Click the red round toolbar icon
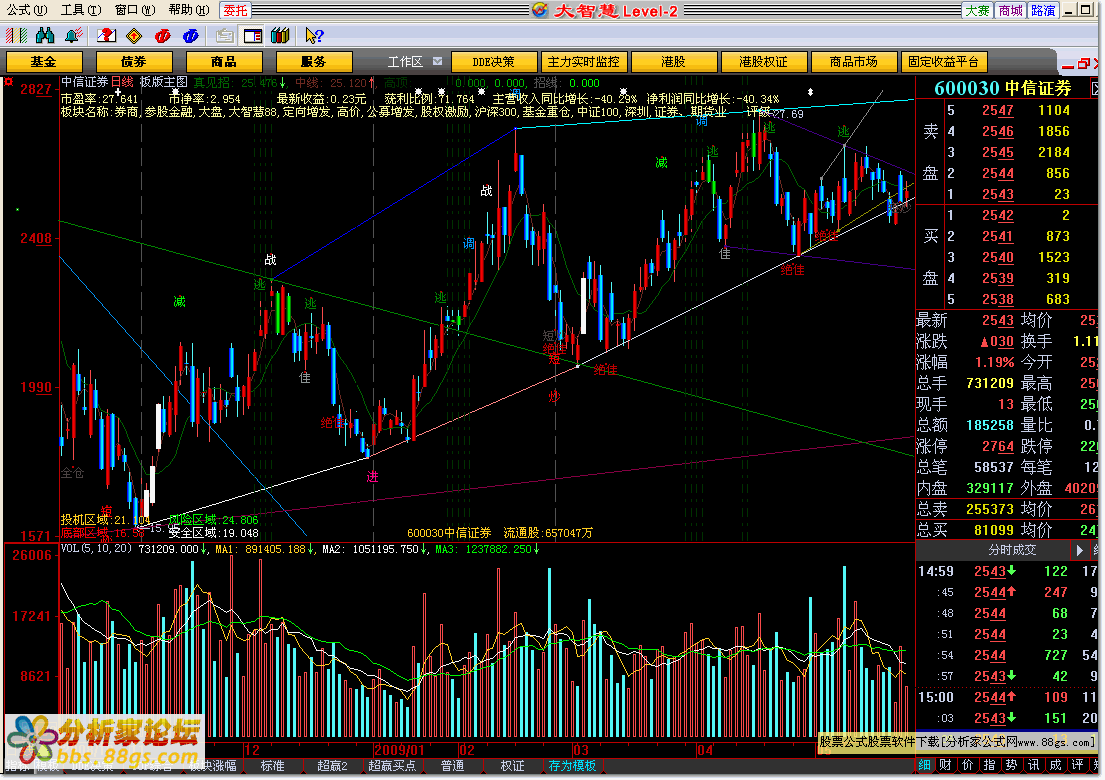 tap(162, 35)
